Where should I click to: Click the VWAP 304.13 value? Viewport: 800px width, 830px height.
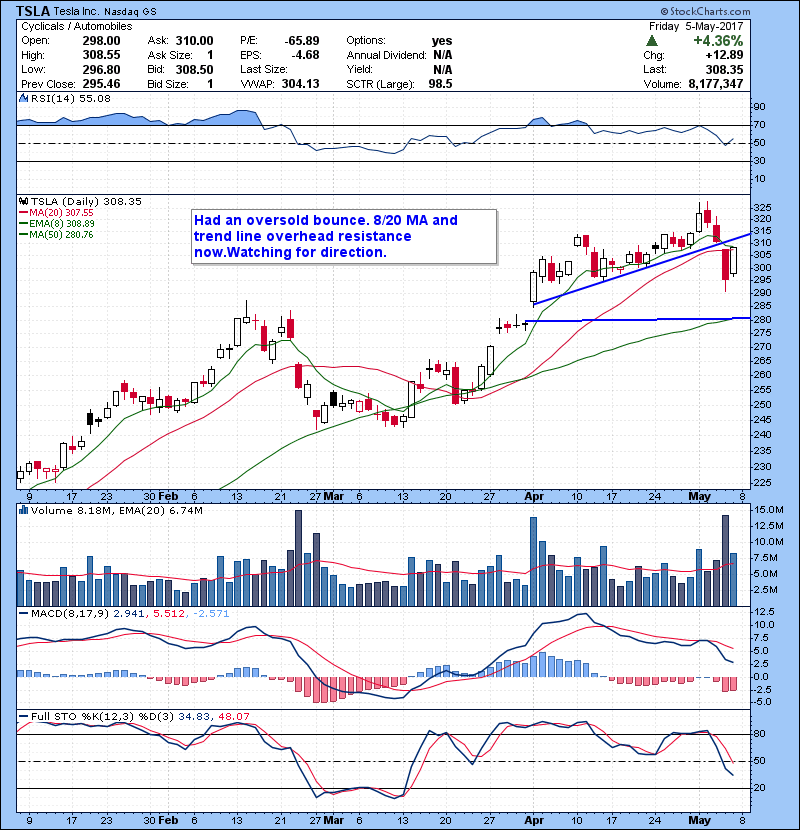[300, 84]
